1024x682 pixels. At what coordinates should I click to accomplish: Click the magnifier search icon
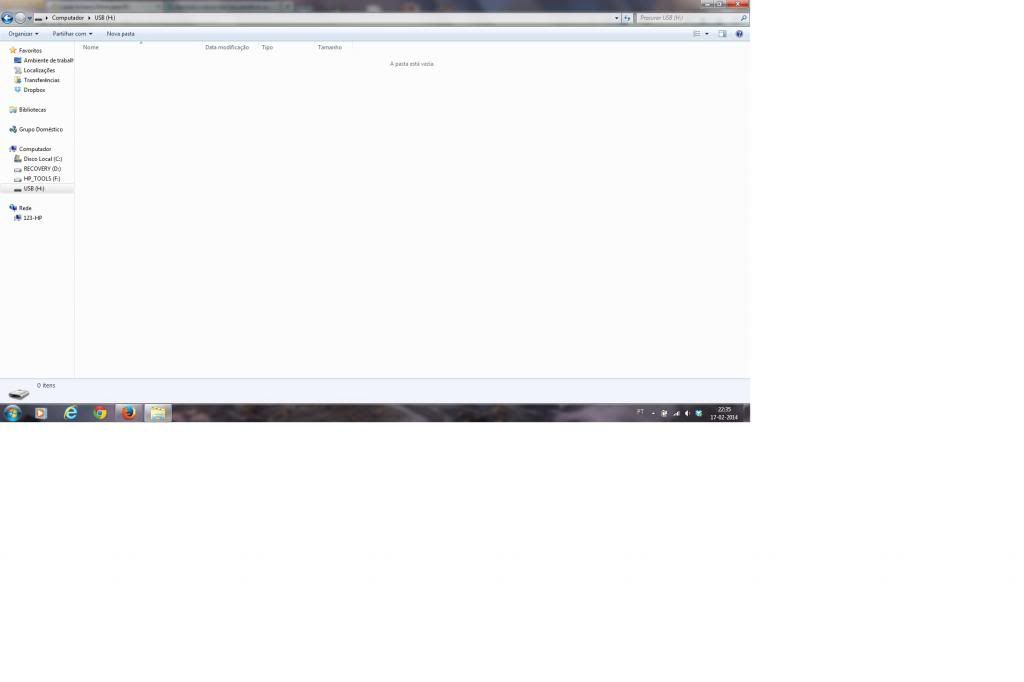(743, 18)
